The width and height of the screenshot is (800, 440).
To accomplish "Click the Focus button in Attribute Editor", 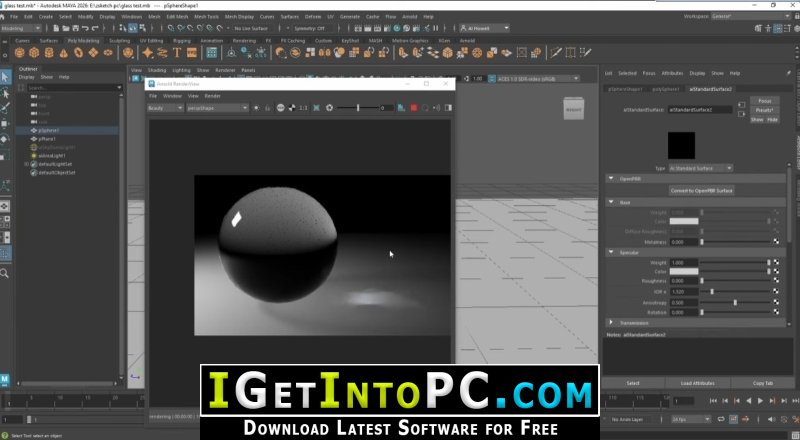I will click(x=764, y=101).
